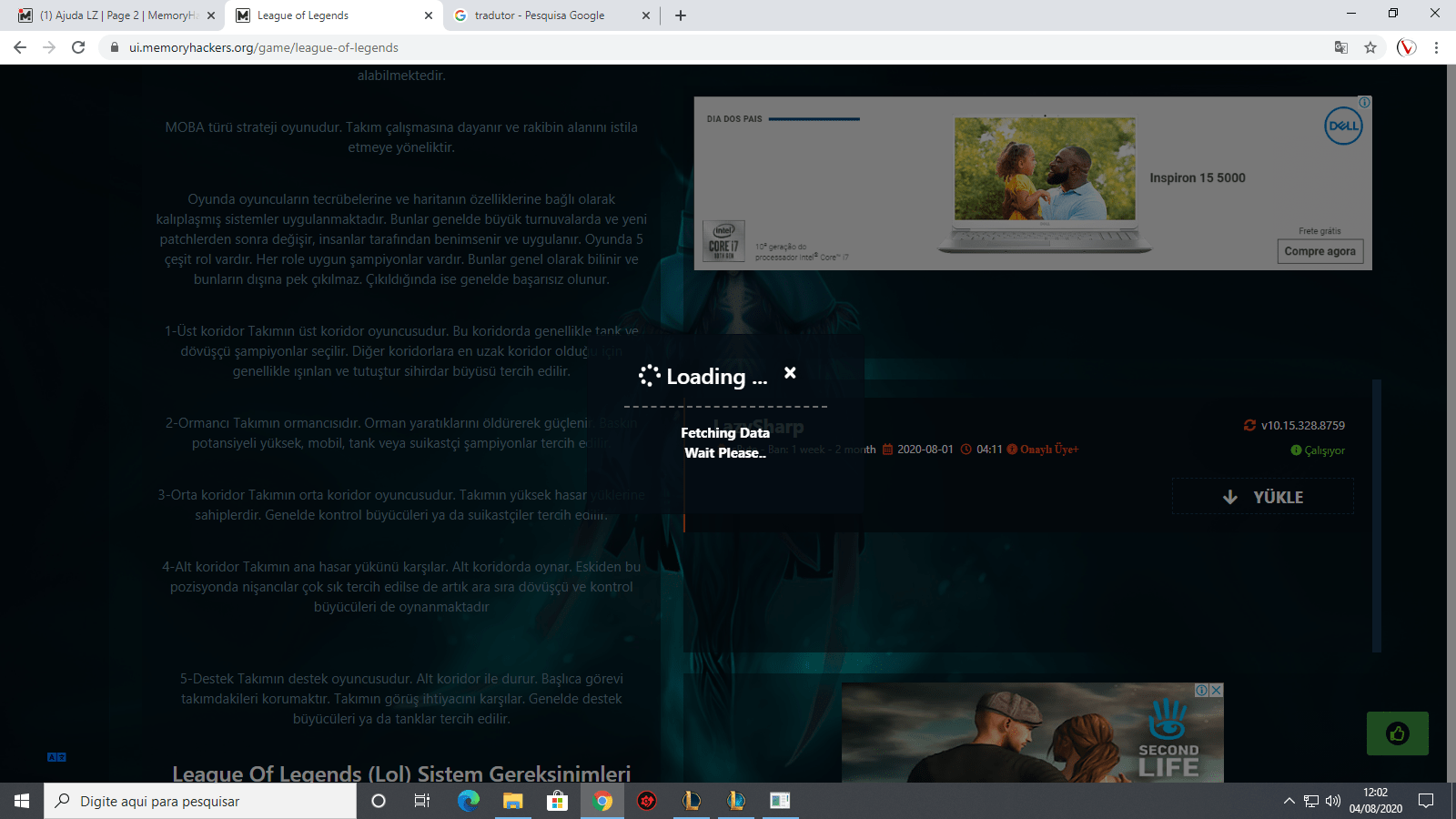Open File Explorer from the taskbar

pos(512,801)
